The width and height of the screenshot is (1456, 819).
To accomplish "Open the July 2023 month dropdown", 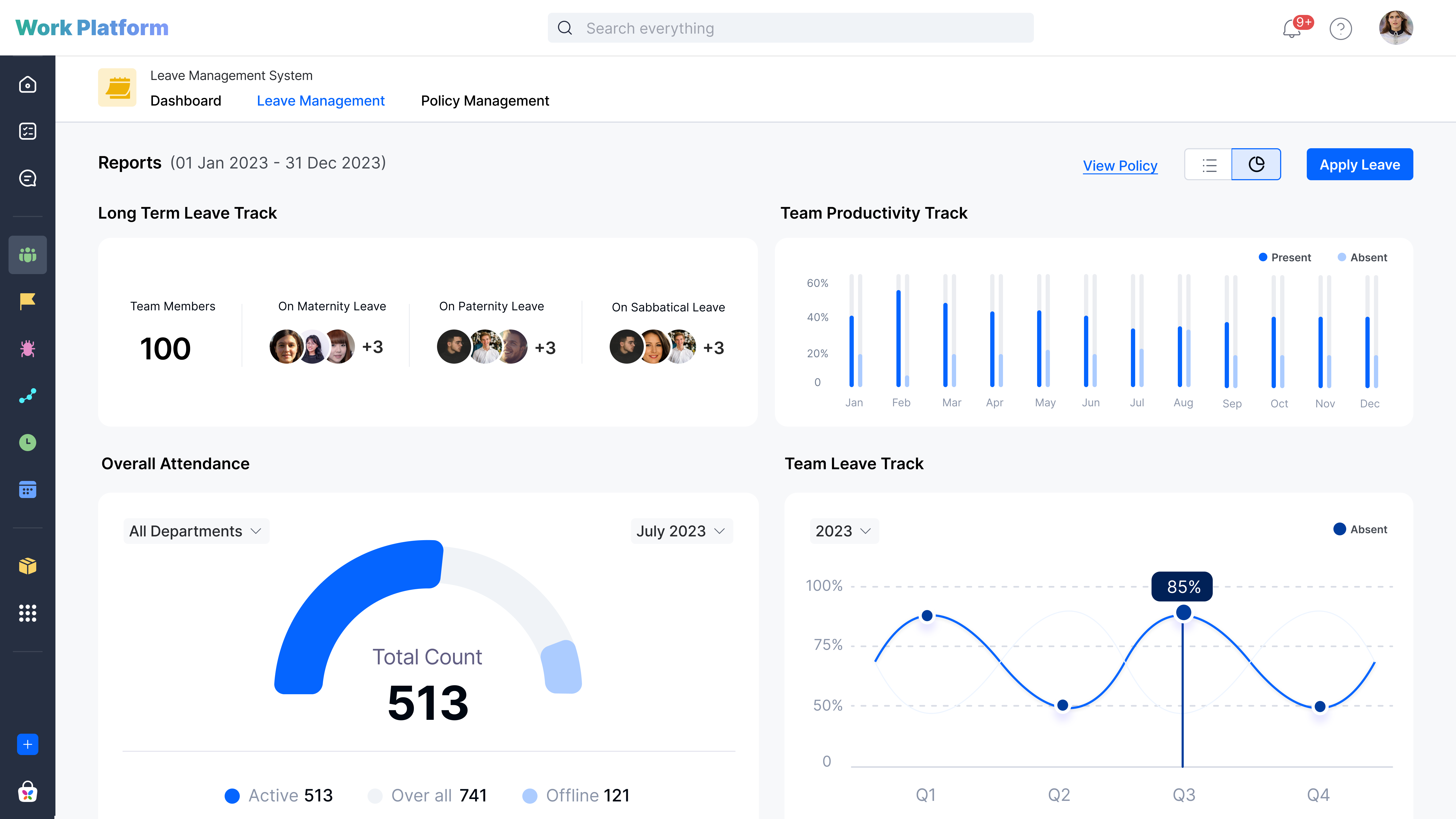I will pyautogui.click(x=681, y=531).
